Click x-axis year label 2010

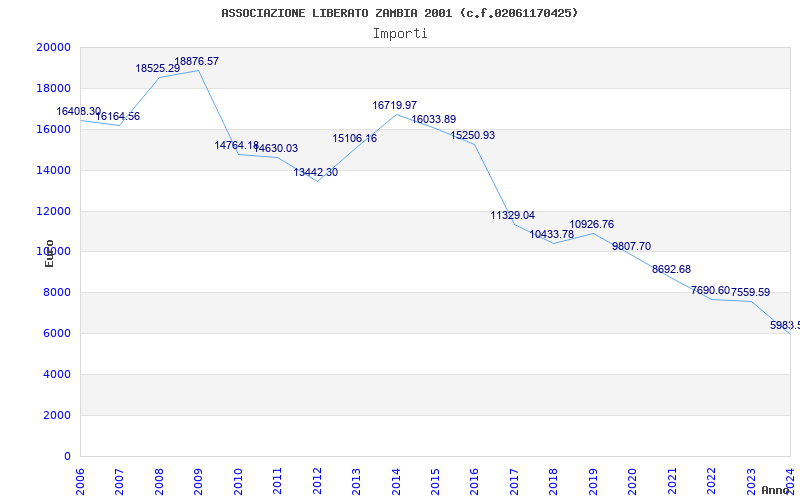[x=238, y=481]
